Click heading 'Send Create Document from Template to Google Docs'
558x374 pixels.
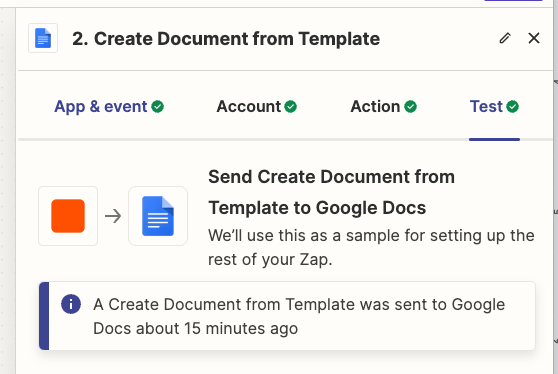pyautogui.click(x=331, y=192)
